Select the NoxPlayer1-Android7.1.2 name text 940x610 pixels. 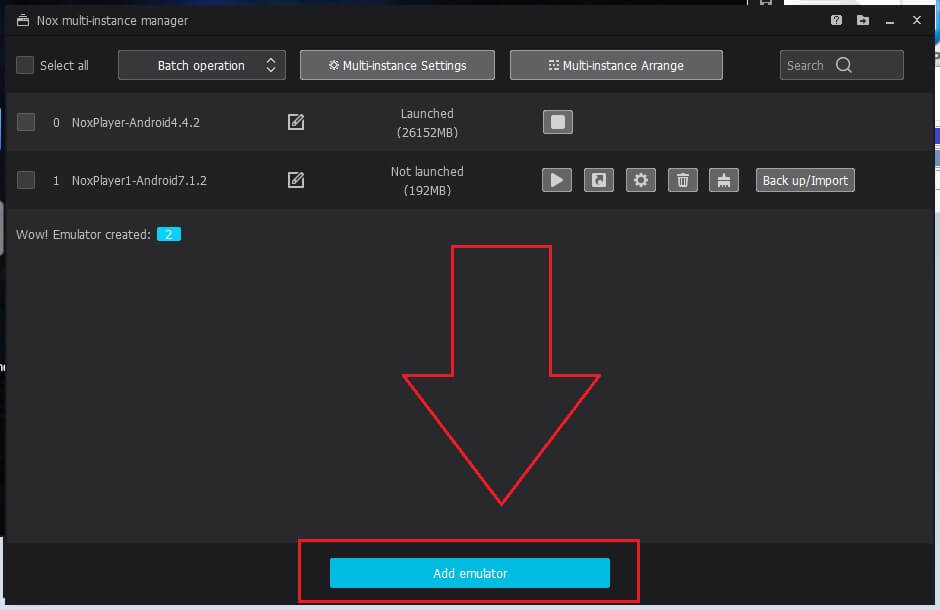click(139, 180)
